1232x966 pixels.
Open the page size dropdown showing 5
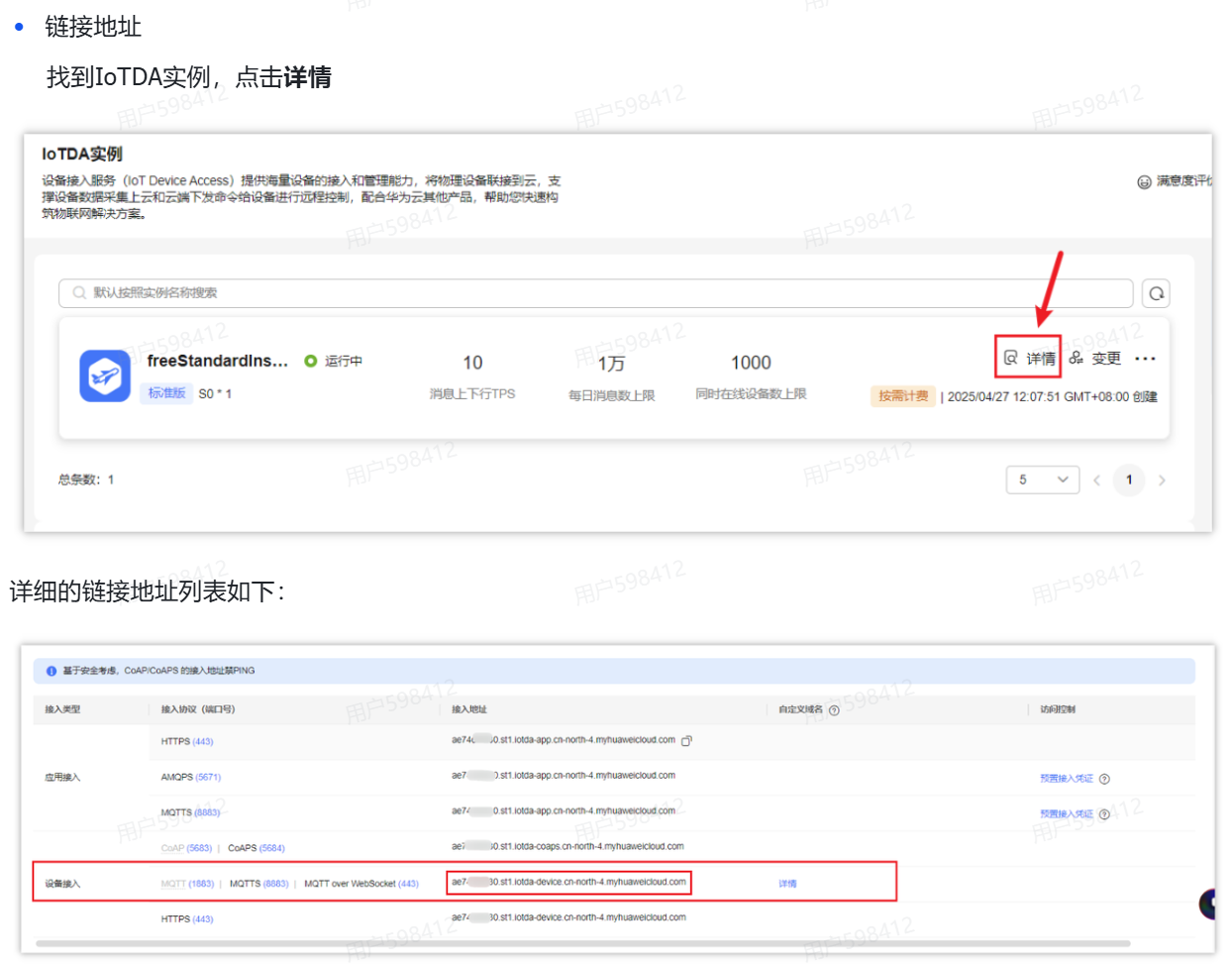1043,480
